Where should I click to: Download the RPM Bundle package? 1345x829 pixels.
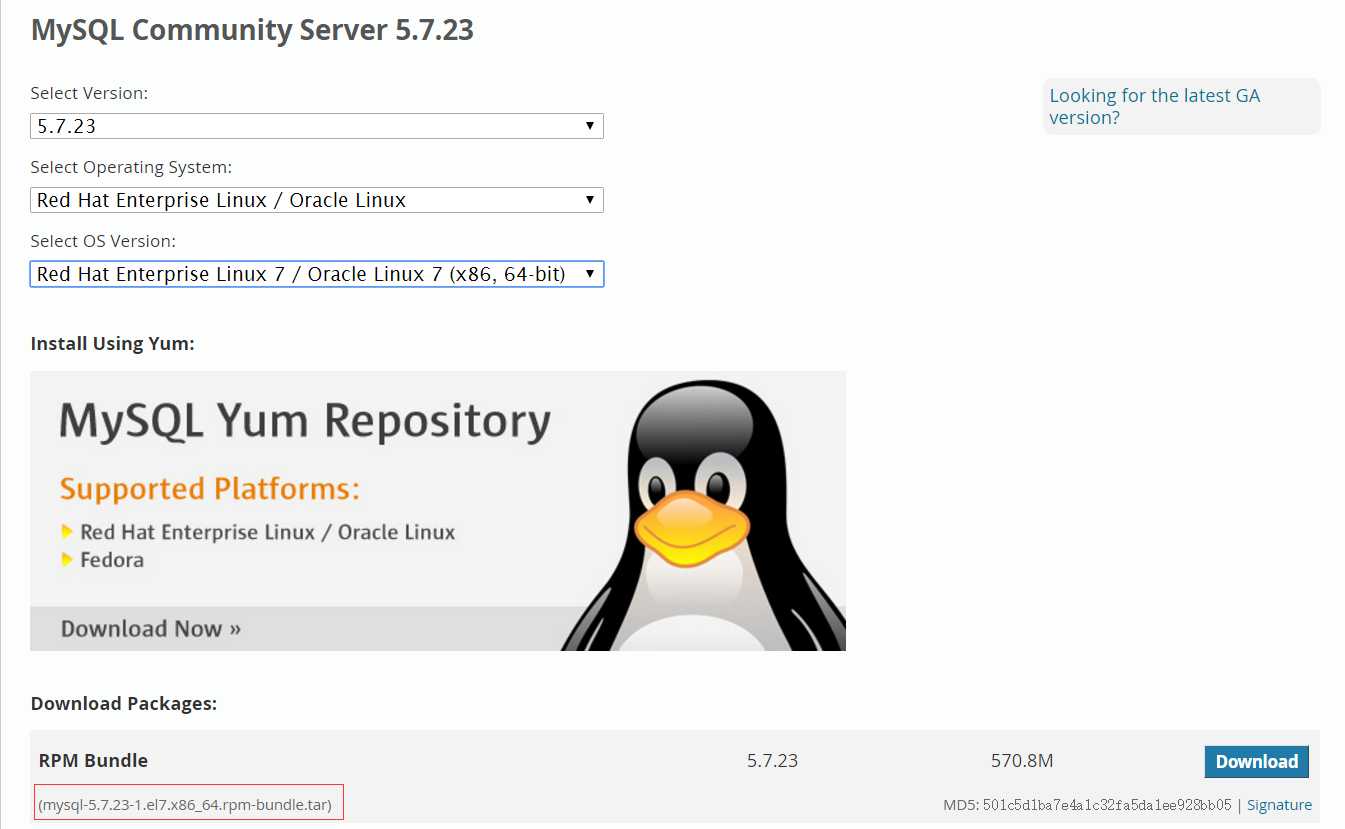[1256, 761]
